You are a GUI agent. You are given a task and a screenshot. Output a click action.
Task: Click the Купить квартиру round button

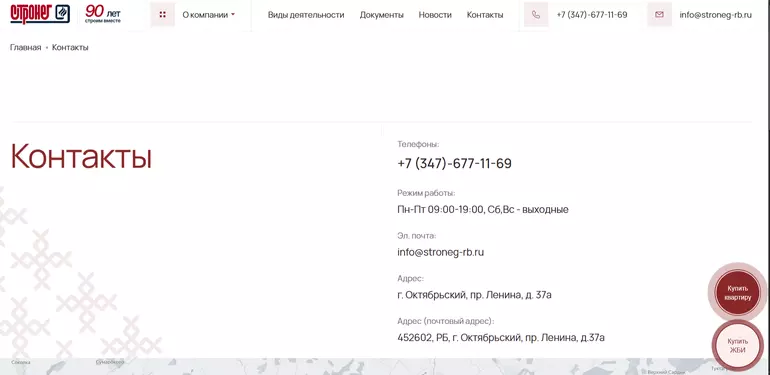[737, 293]
